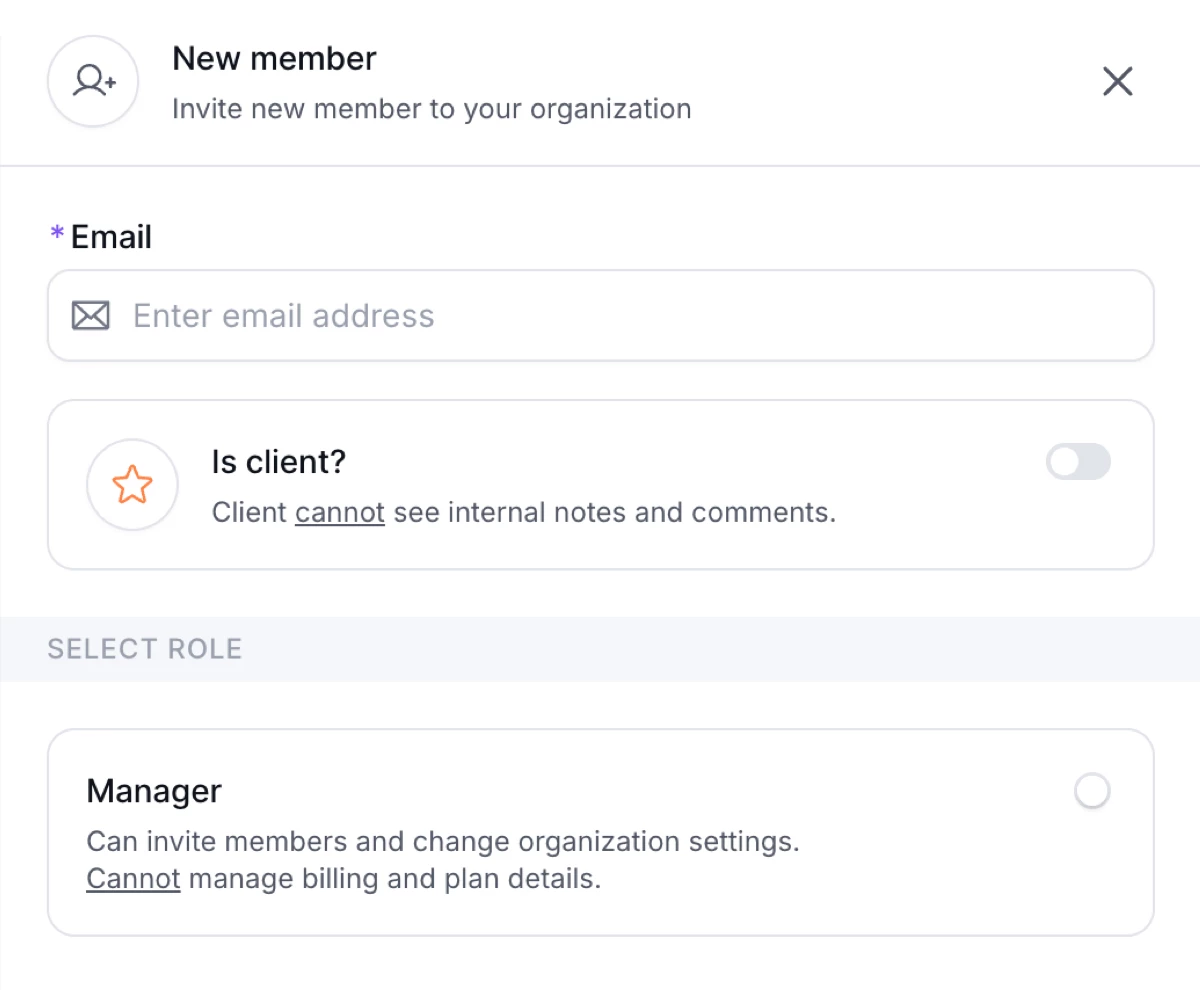
Task: Click the required asterisk beside Email label
Action: click(56, 236)
